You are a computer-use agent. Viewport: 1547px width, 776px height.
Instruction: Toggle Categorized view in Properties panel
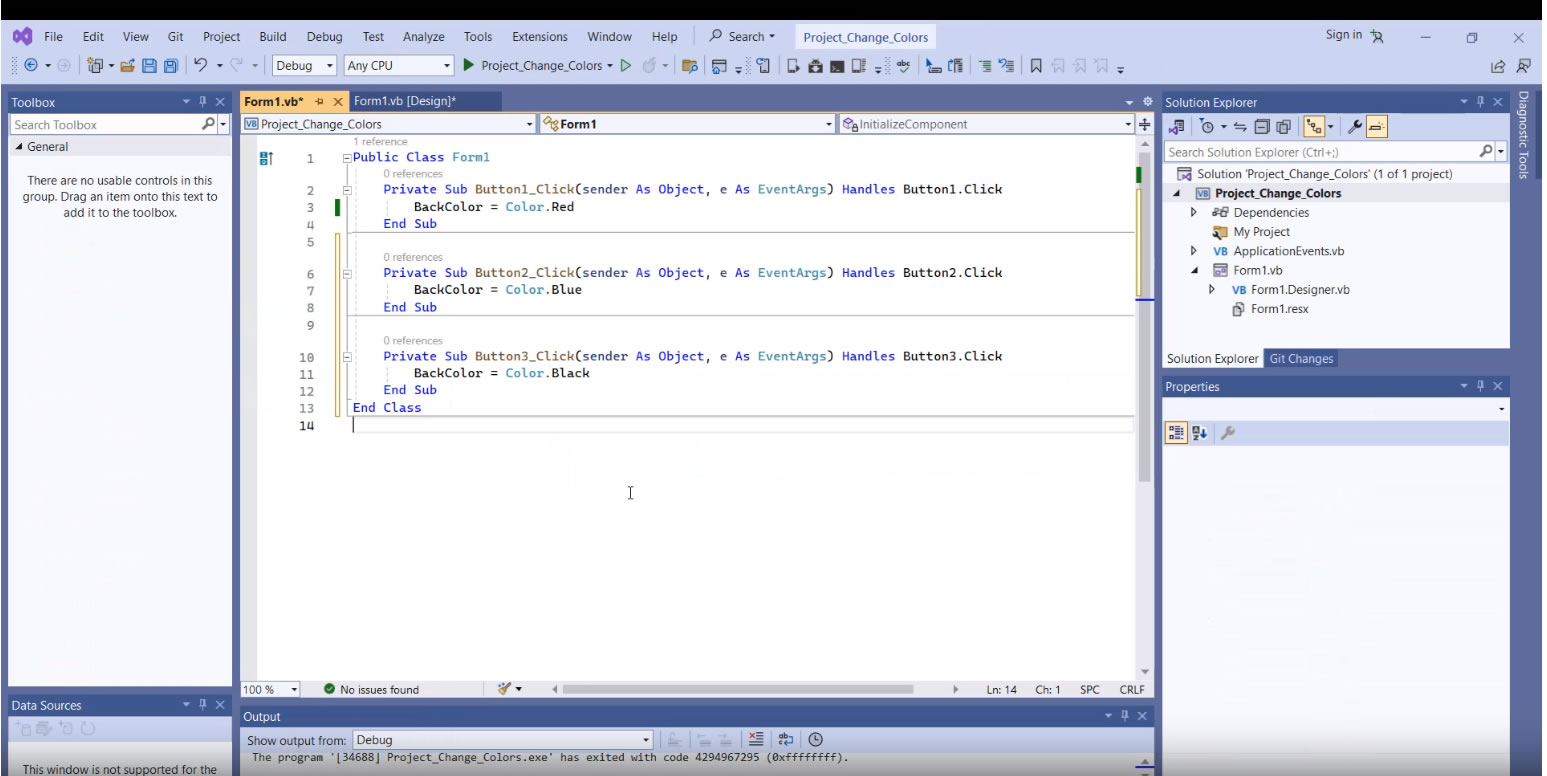[x=1176, y=433]
